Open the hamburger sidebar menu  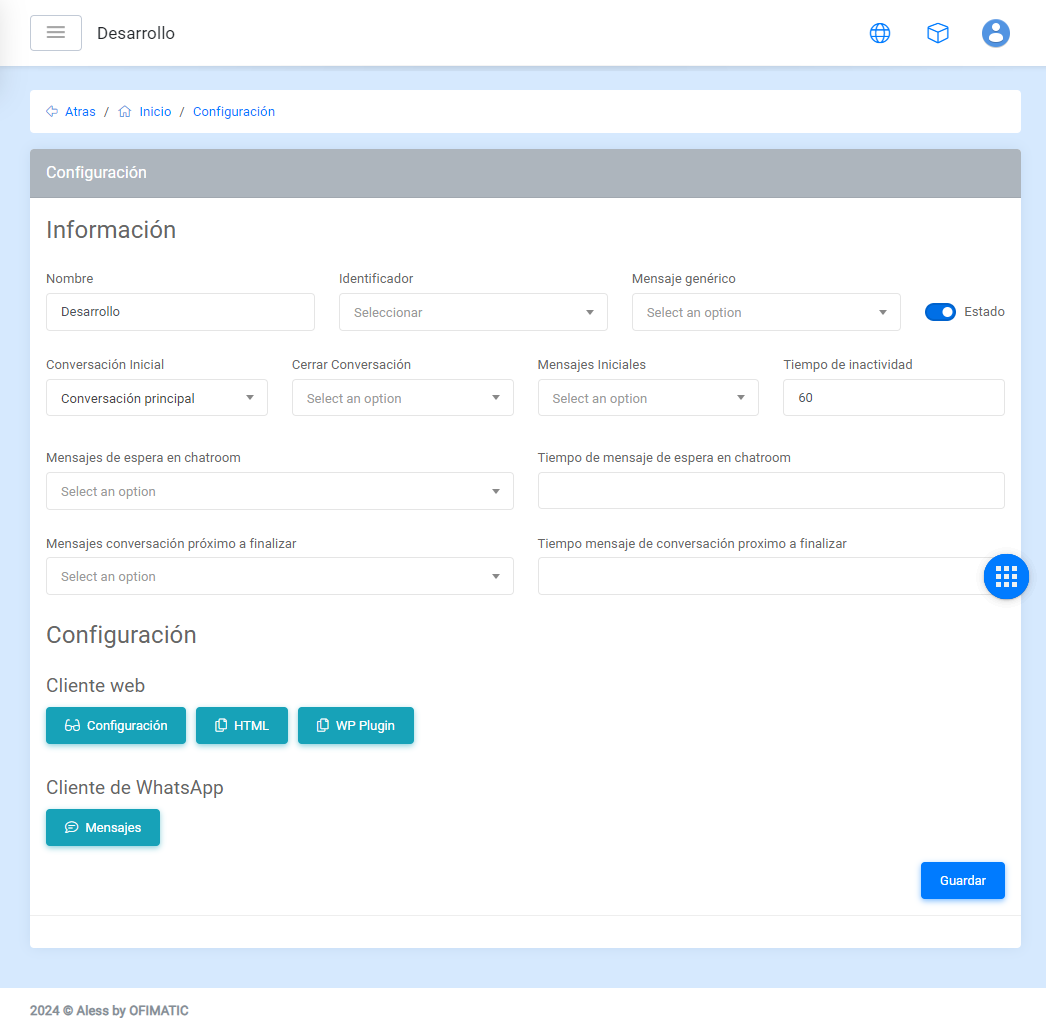click(56, 33)
